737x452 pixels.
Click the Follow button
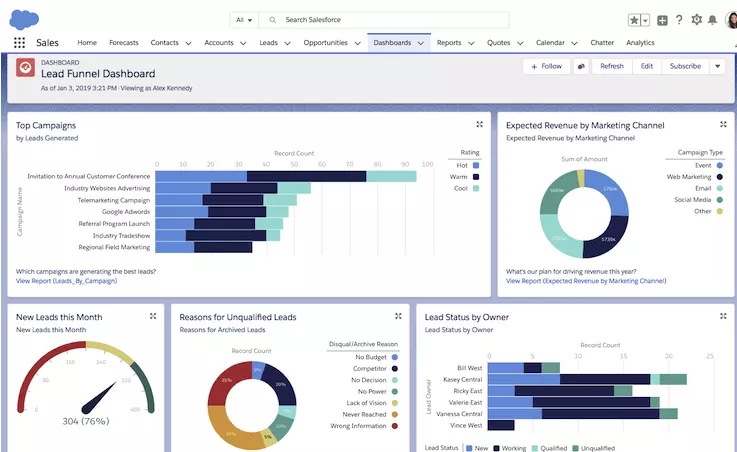546,66
